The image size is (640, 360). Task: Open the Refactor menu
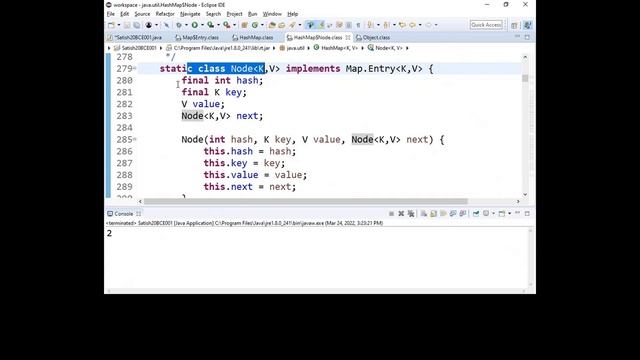click(165, 14)
